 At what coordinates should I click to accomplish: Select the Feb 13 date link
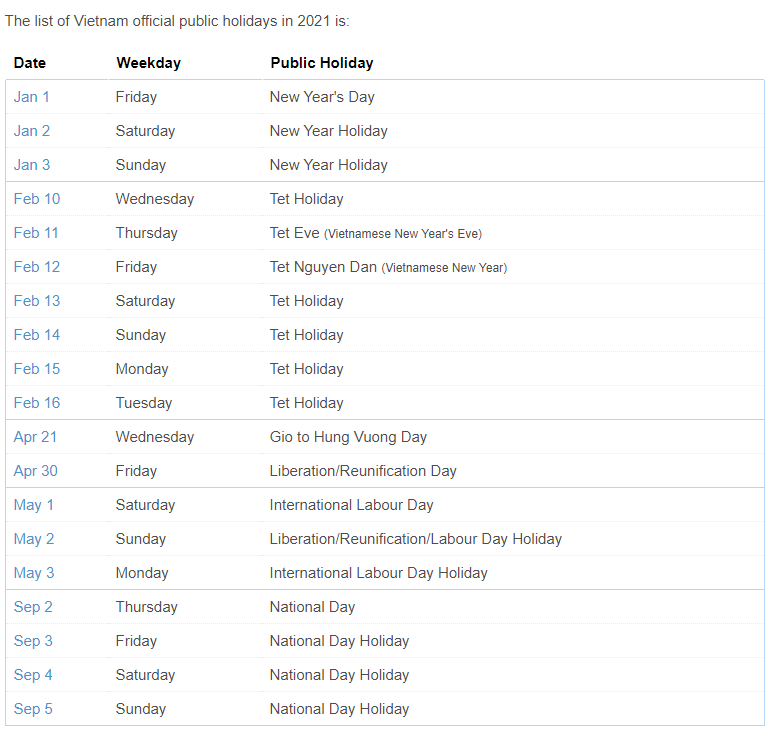point(37,301)
